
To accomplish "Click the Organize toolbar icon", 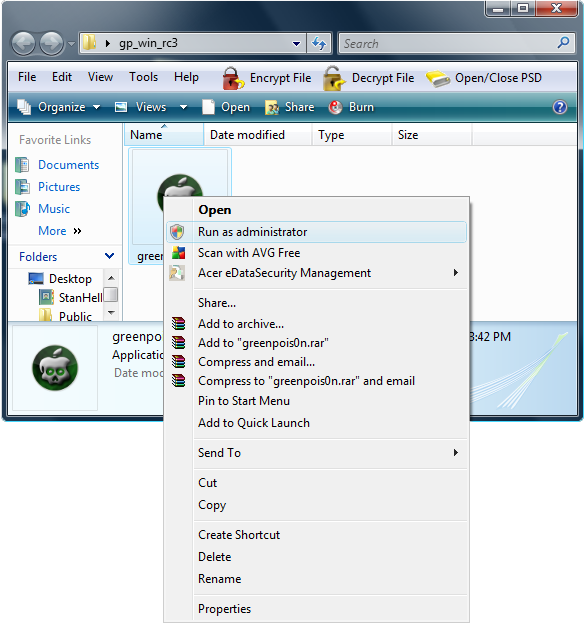I will coord(24,107).
